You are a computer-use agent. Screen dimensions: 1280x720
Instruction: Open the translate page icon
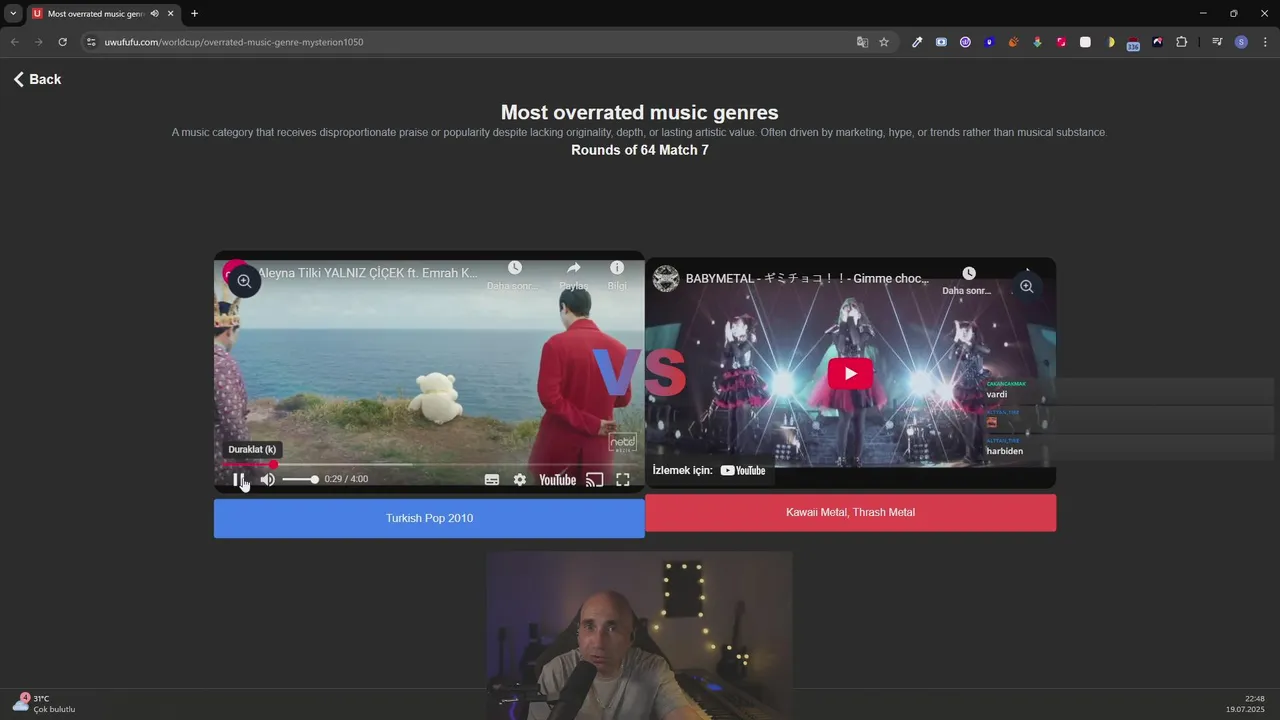tap(862, 42)
